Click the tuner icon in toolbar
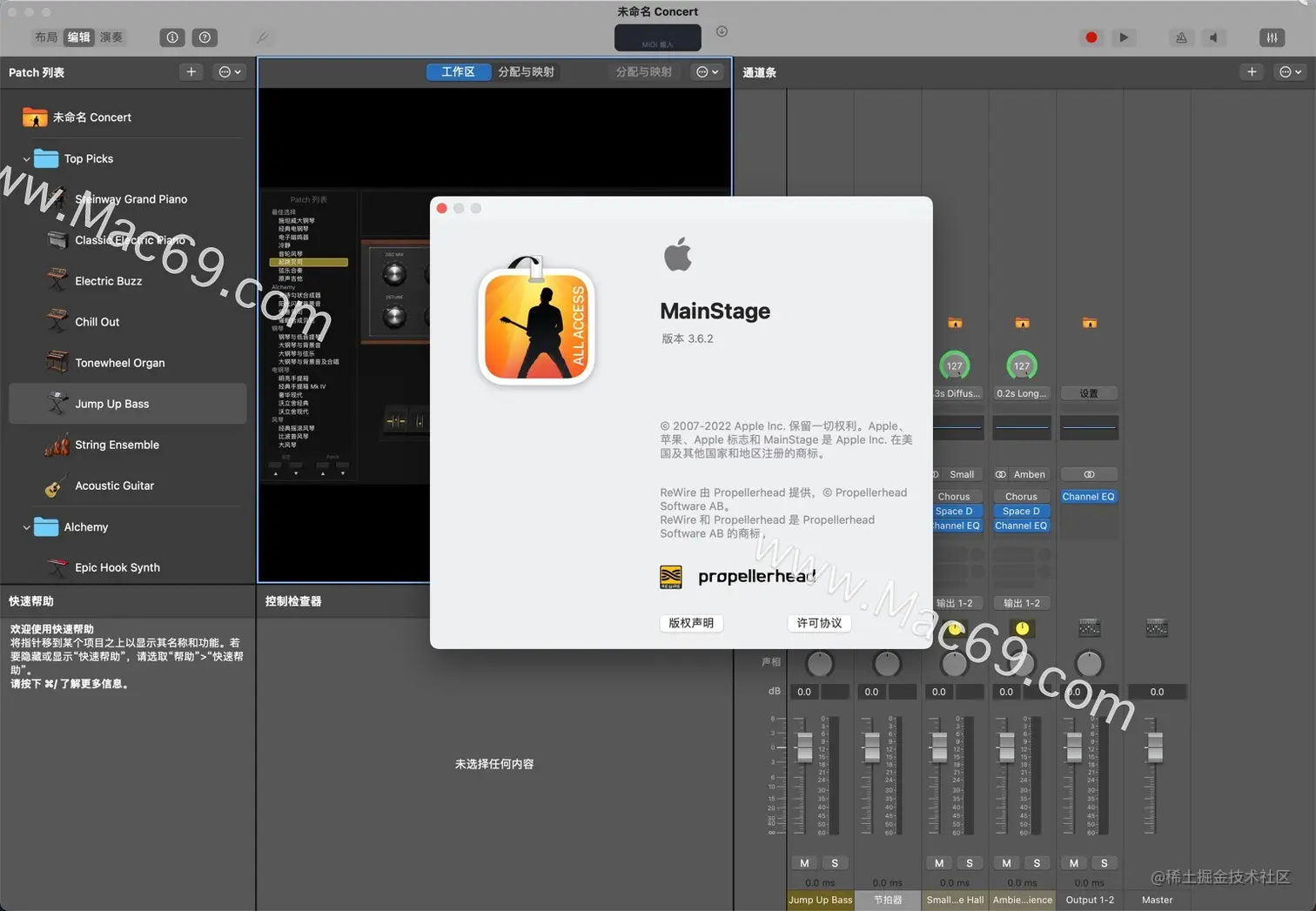 [262, 37]
